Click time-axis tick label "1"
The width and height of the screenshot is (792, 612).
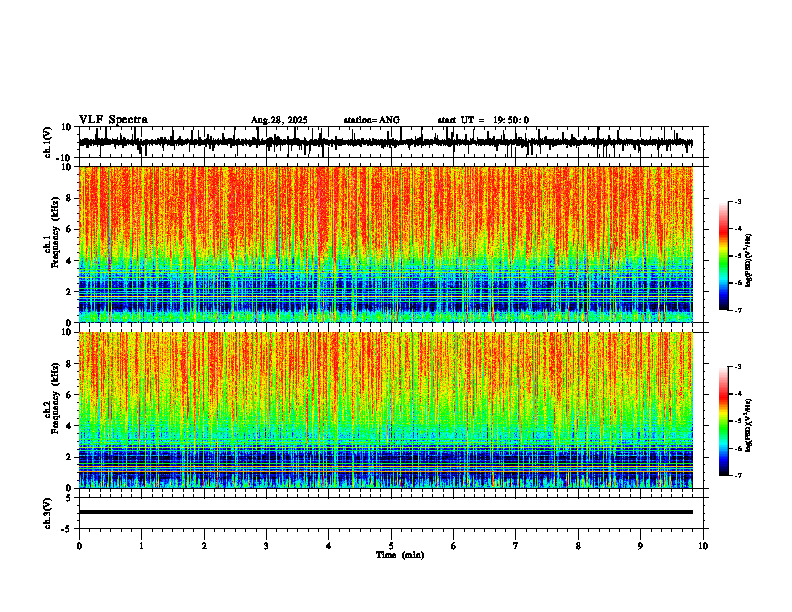coord(142,546)
